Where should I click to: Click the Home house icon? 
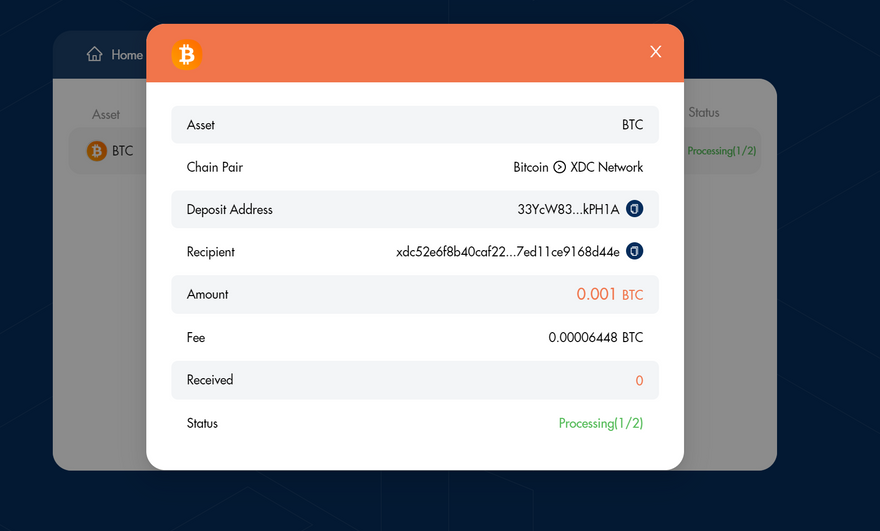(x=95, y=55)
